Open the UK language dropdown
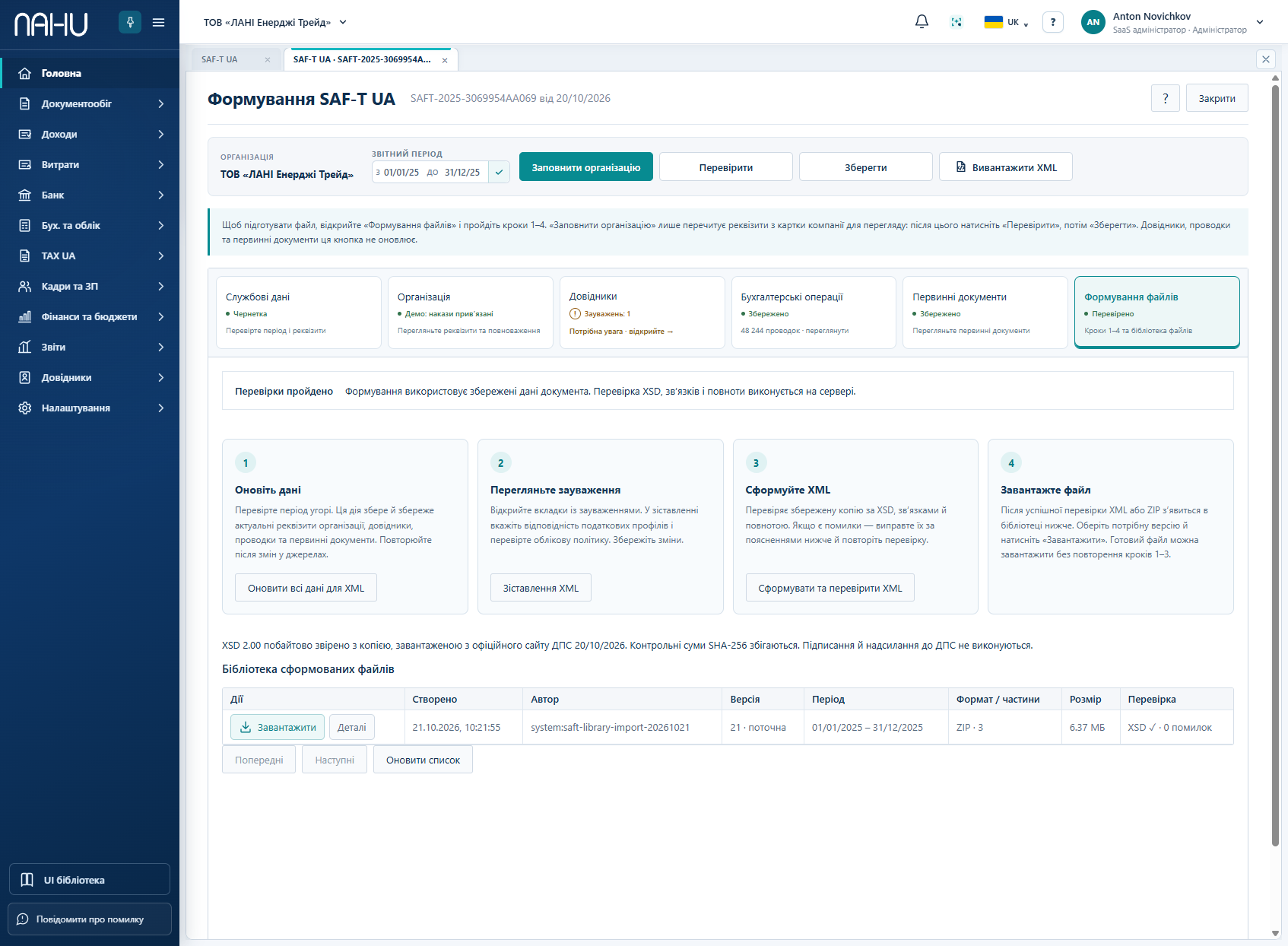Viewport: 1288px width, 946px height. pos(1007,22)
